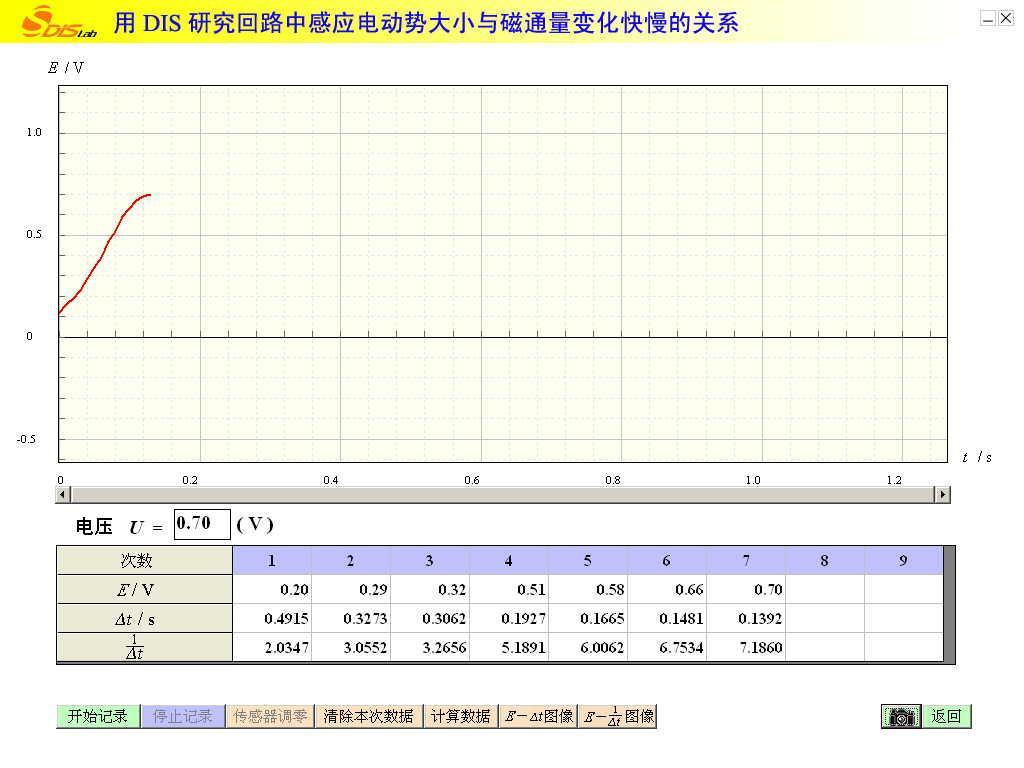Close the DIS experiment window
The width and height of the screenshot is (1024, 768).
tap(1006, 18)
